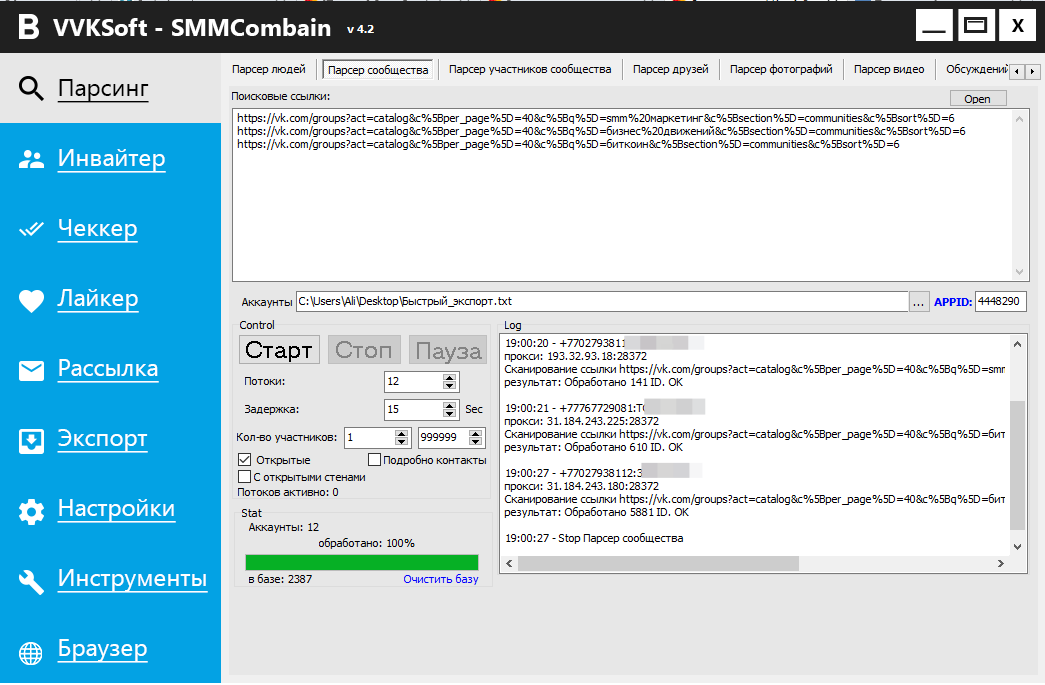Viewport: 1045px width, 685px height.
Task: Click the Стоп button
Action: 363,350
